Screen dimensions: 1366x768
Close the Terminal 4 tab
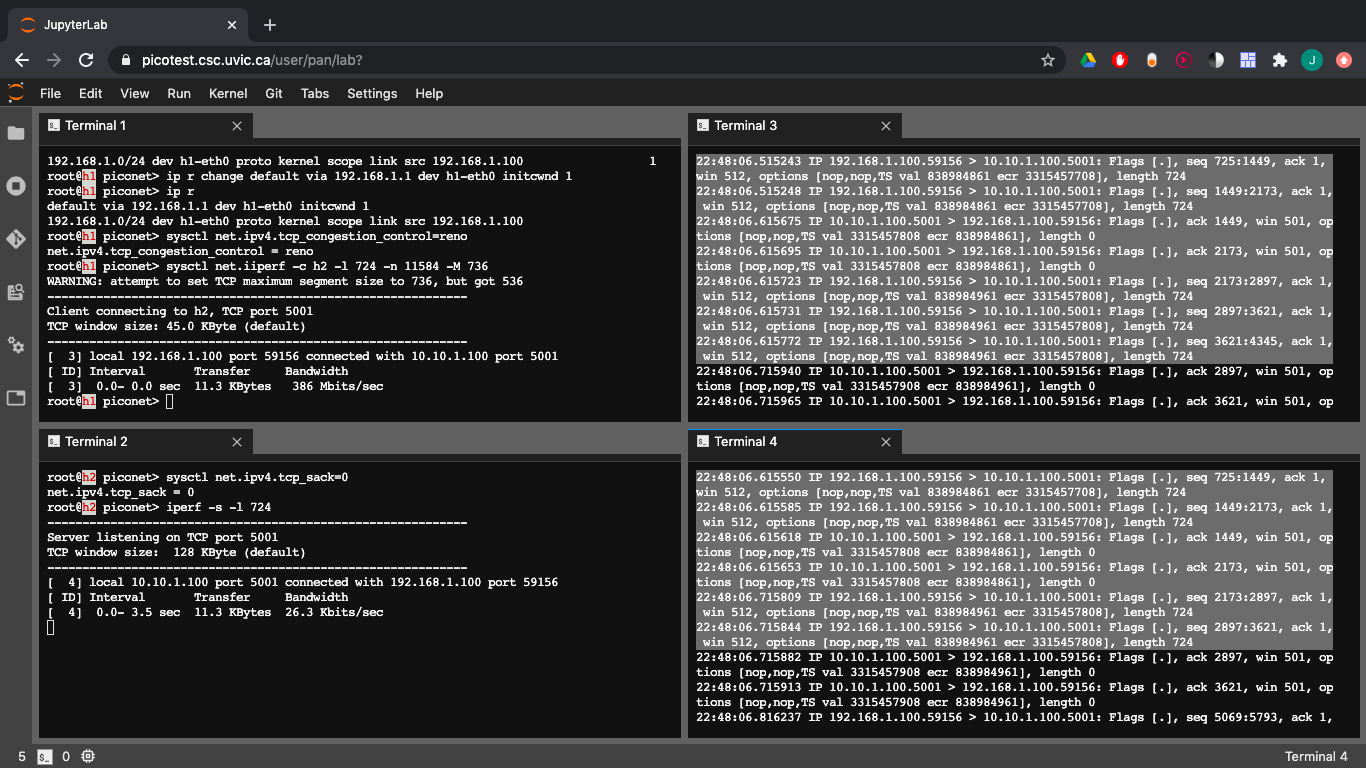click(x=886, y=442)
